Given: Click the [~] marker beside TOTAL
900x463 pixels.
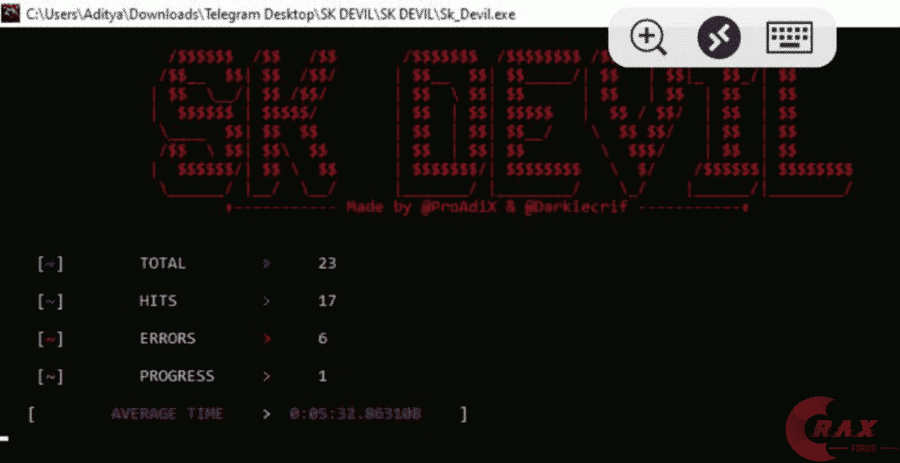Looking at the screenshot, I should [x=50, y=264].
